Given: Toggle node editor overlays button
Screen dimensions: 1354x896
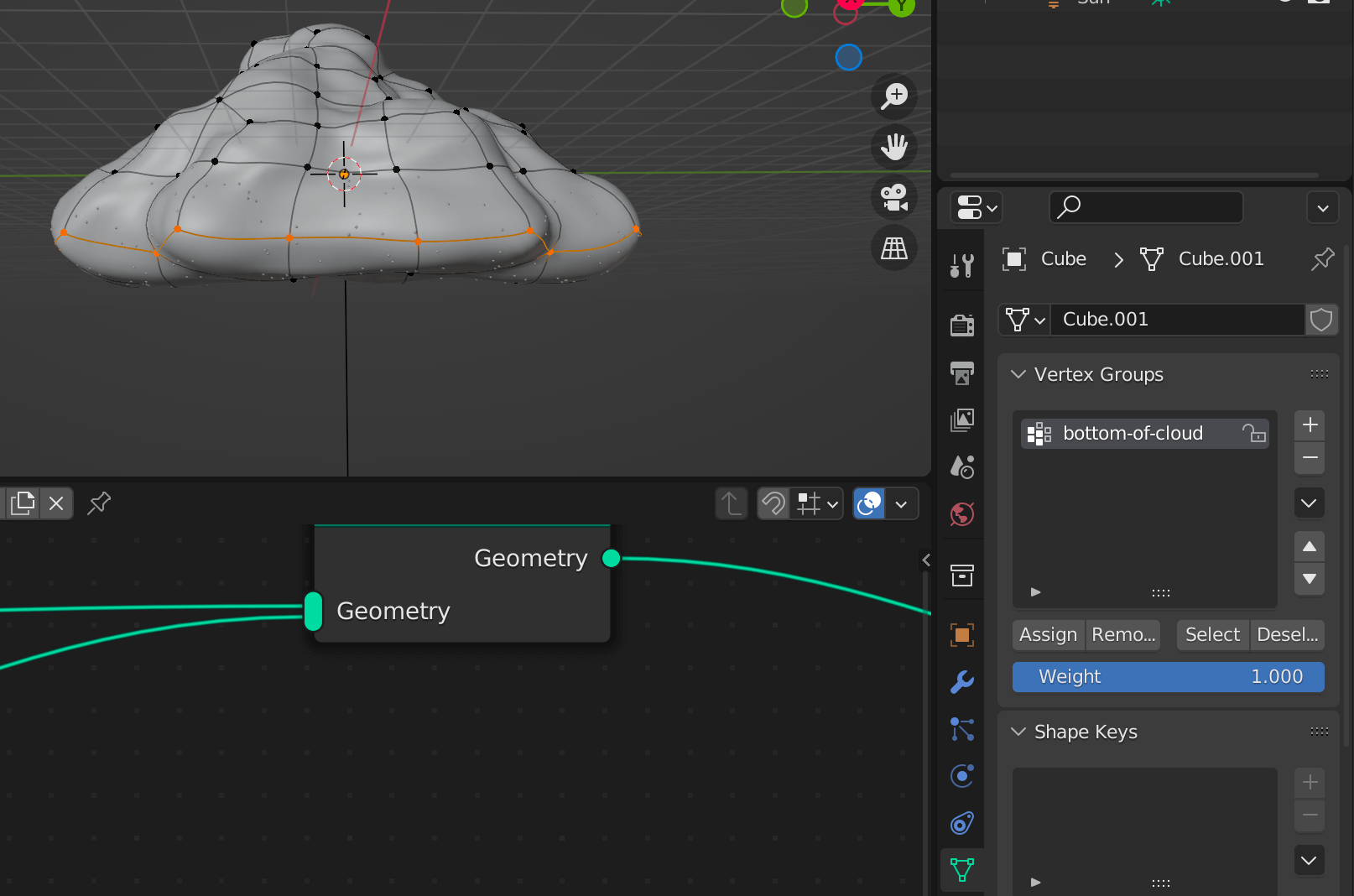Looking at the screenshot, I should click(x=869, y=504).
